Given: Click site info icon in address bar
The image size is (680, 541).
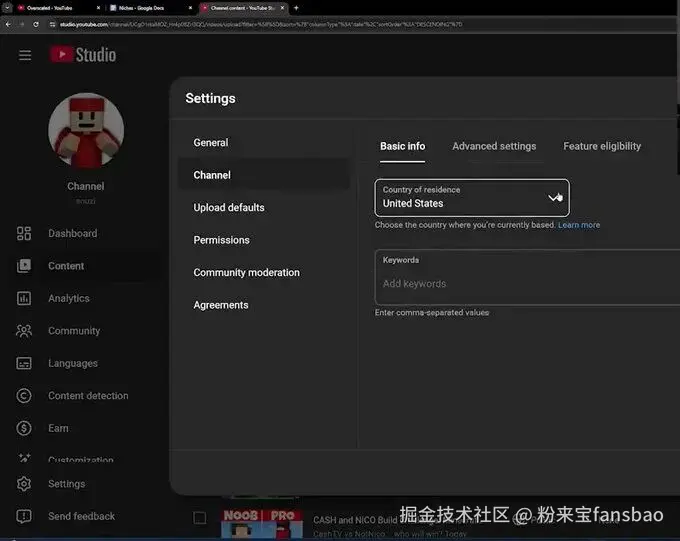Looking at the screenshot, I should (x=52, y=25).
